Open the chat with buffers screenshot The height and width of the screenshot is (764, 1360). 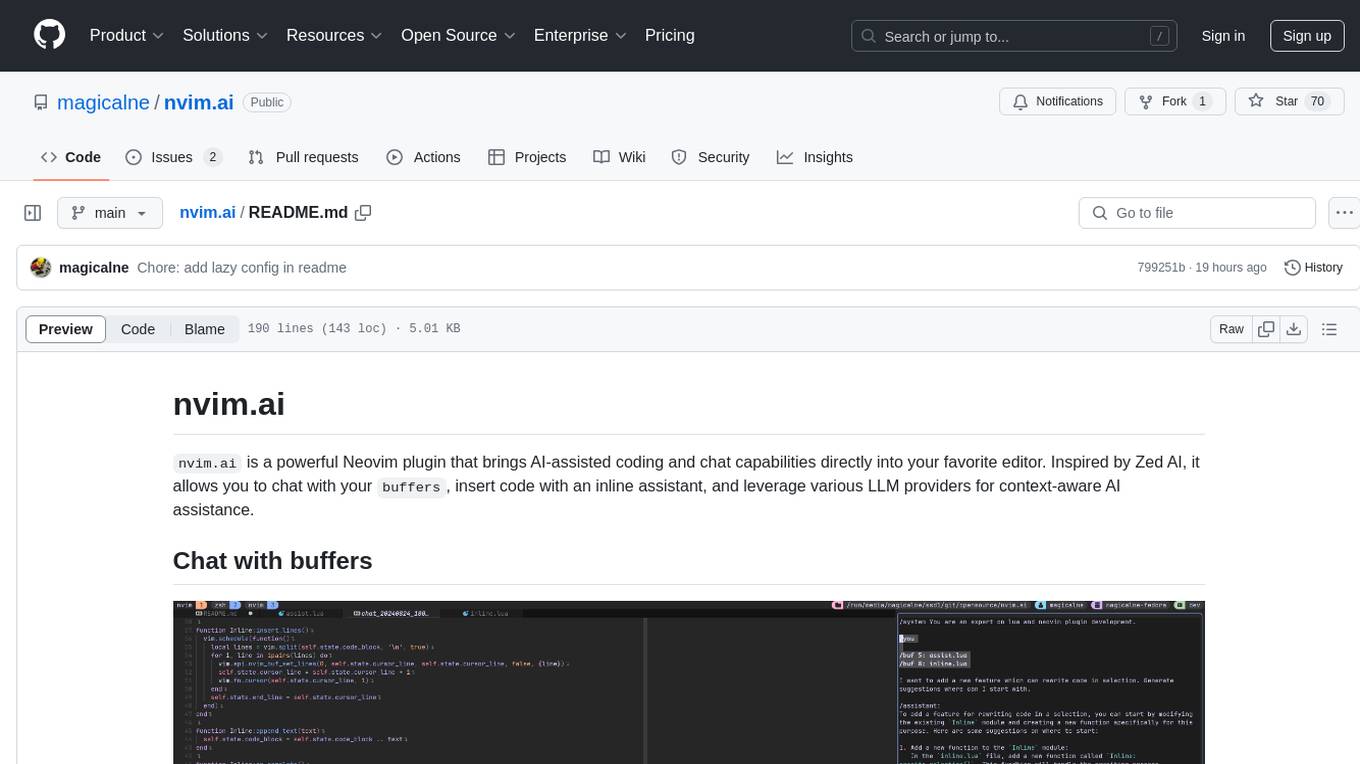pos(689,682)
